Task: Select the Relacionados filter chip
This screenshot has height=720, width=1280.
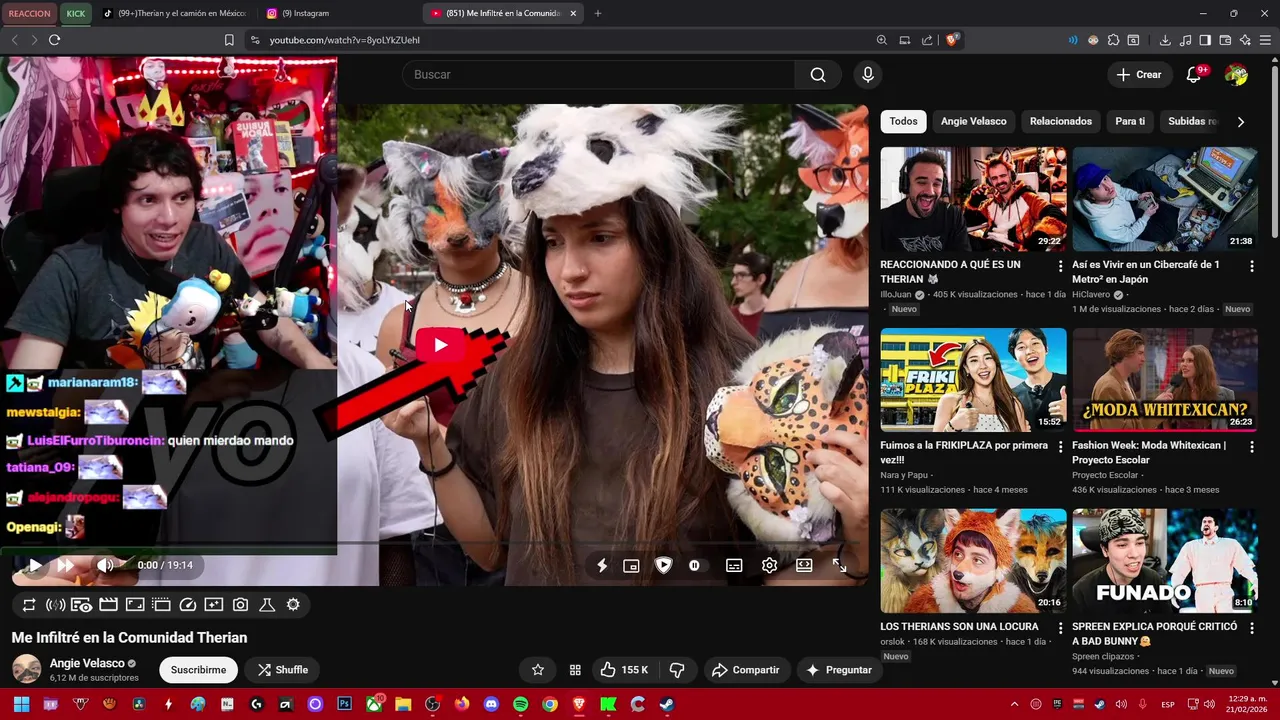Action: [x=1060, y=121]
